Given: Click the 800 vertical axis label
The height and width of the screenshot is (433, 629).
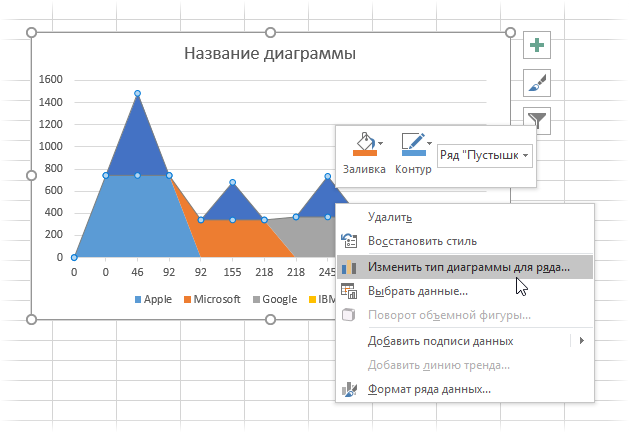Looking at the screenshot, I should click(x=53, y=168).
